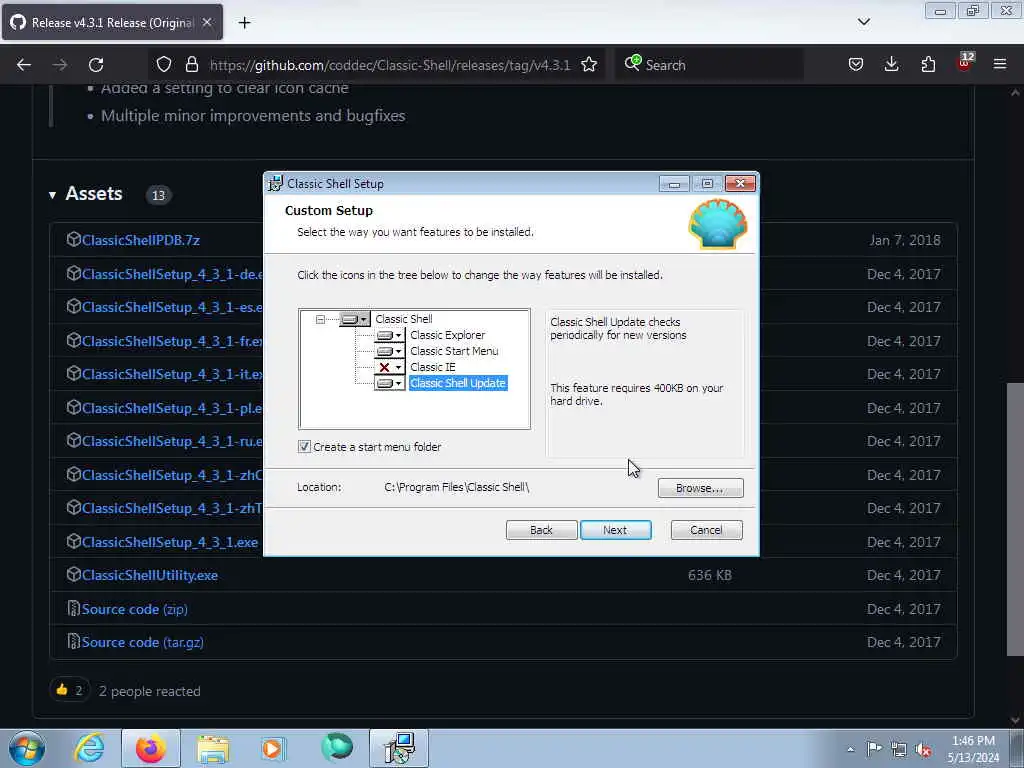
Task: Open ClassicShellUtility.exe download link
Action: click(x=150, y=575)
